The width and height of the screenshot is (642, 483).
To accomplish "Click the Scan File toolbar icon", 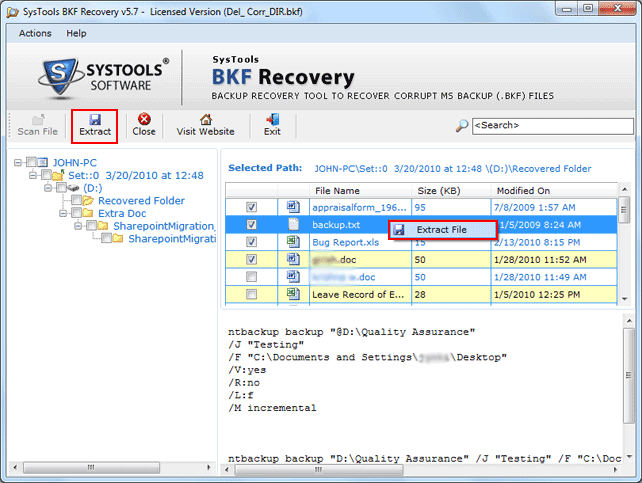I will pos(38,120).
